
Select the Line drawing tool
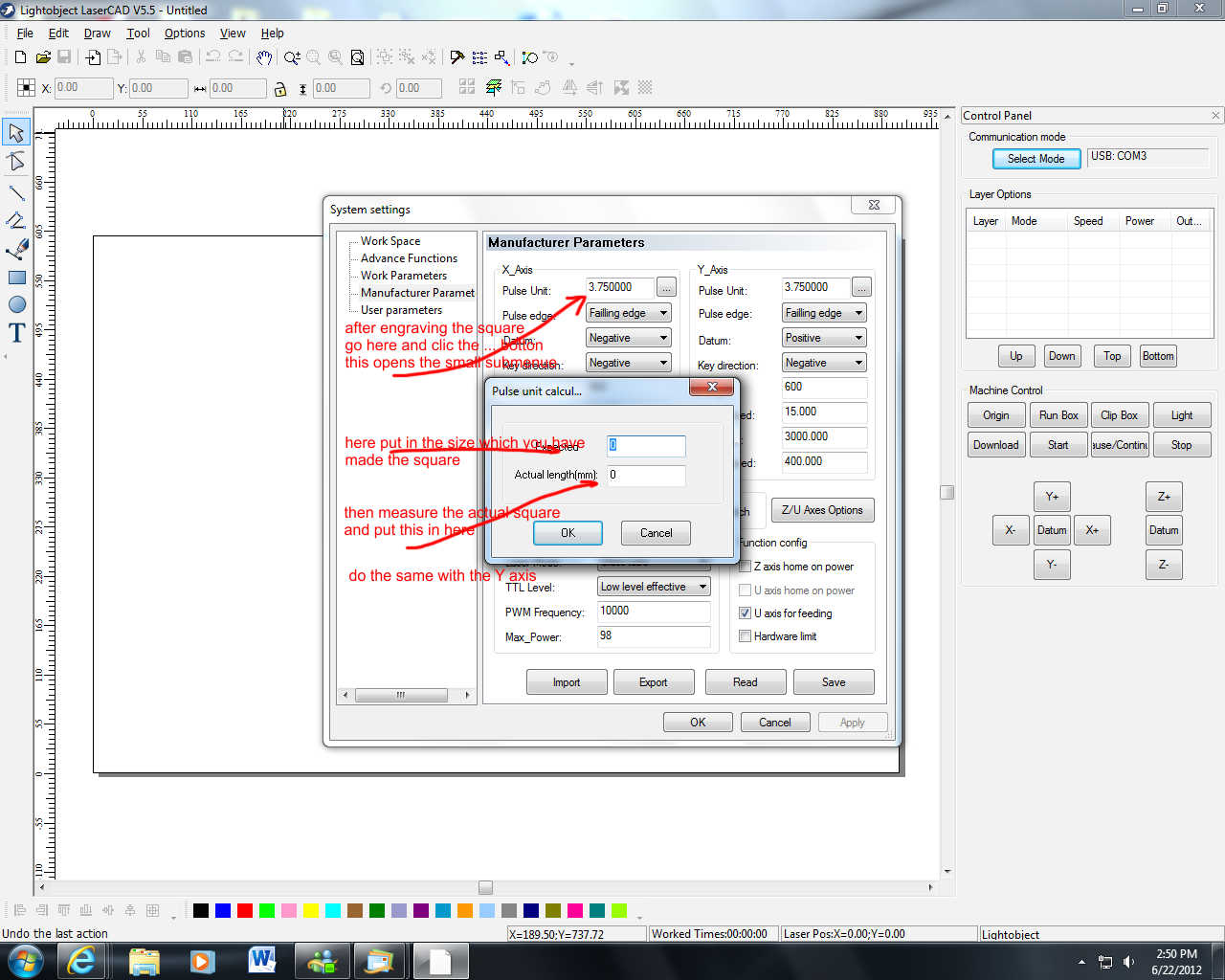(x=16, y=192)
